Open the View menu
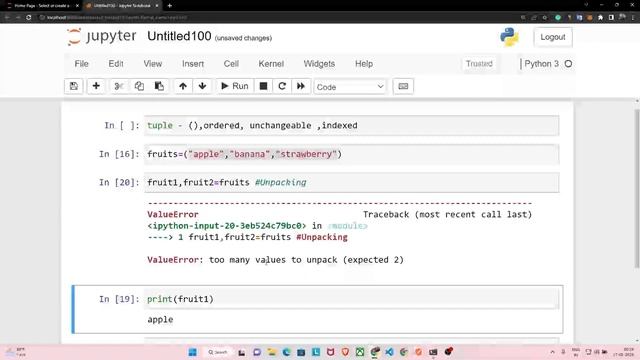Viewport: 640px width, 360px height. (153, 64)
